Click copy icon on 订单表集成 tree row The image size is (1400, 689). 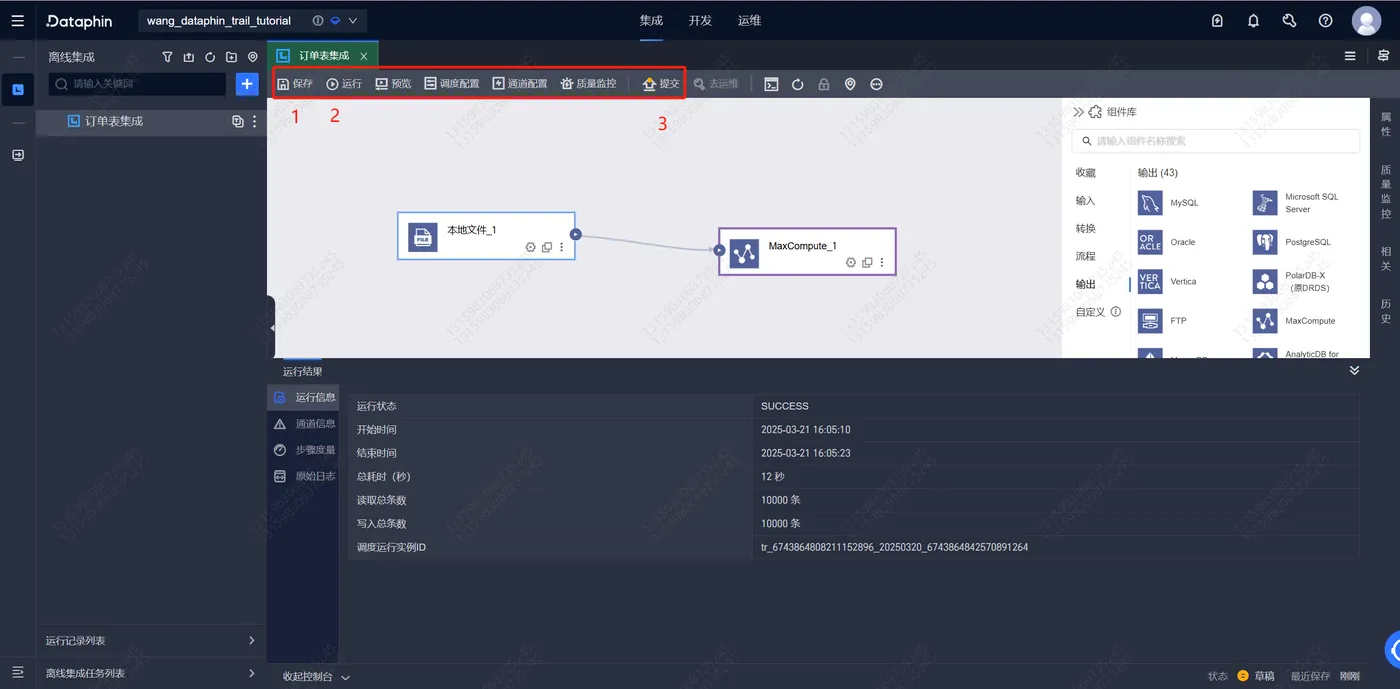[x=238, y=121]
